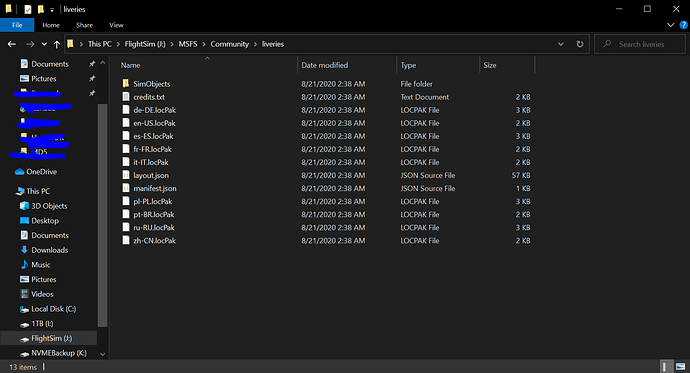Expand the ribbon with the chevron
690x373 pixels.
click(x=671, y=25)
